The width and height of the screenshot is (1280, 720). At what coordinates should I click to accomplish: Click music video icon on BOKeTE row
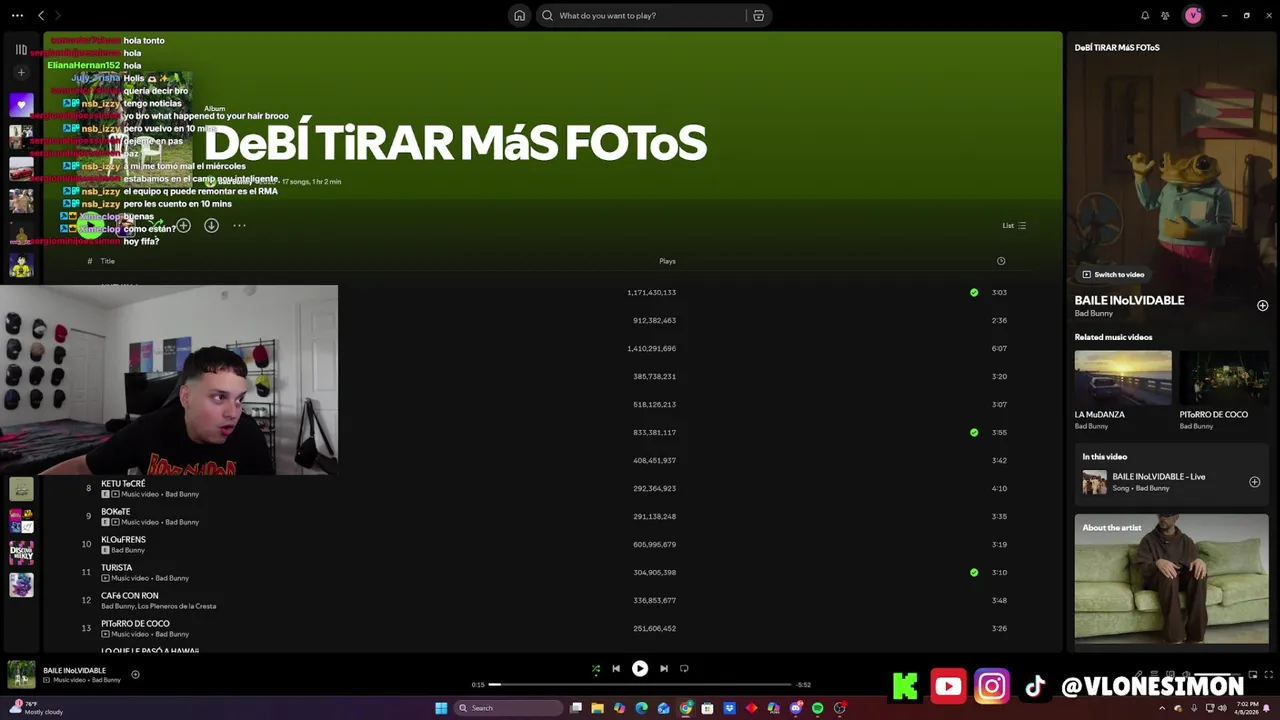(x=115, y=522)
